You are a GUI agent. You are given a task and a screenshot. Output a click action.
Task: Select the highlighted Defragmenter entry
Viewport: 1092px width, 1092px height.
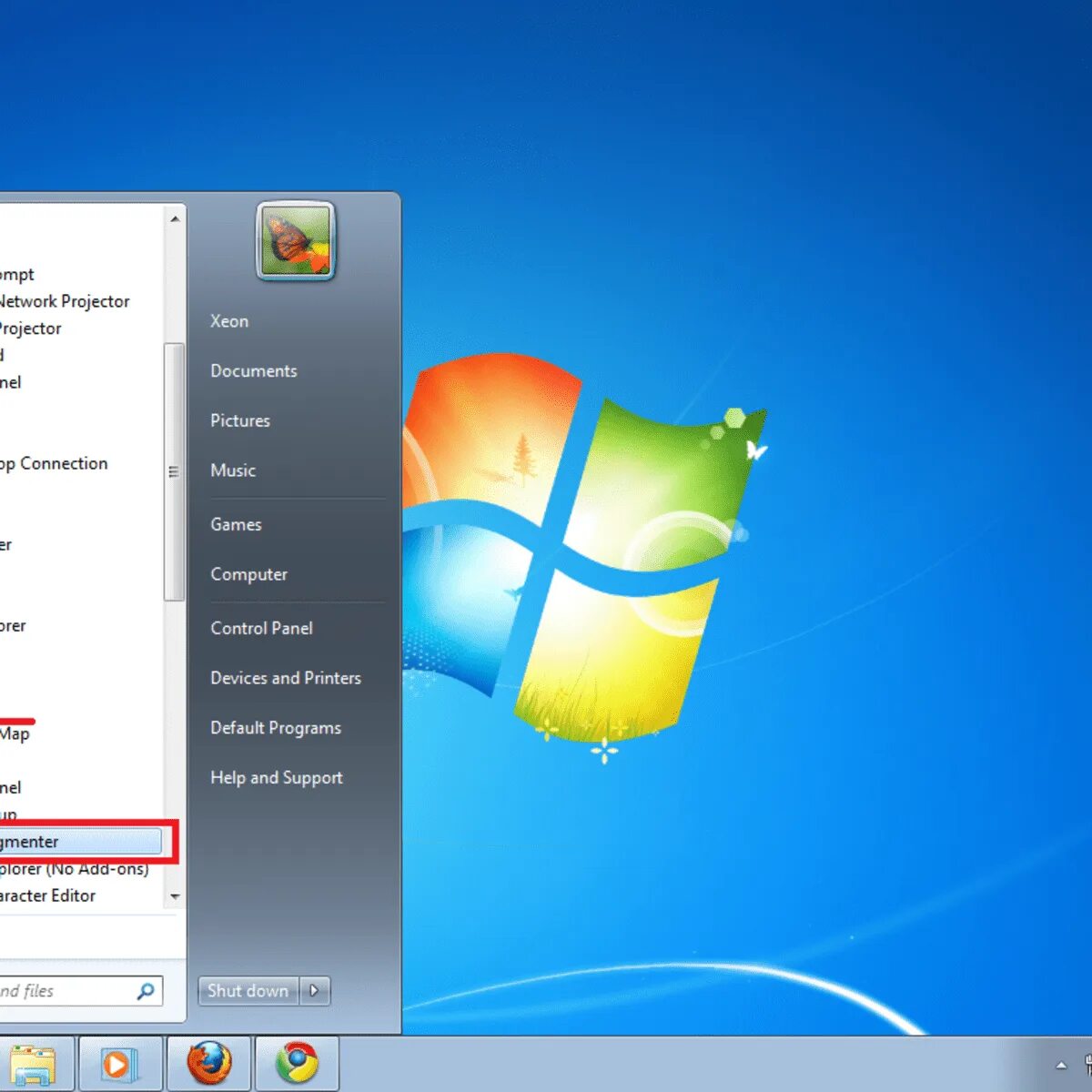point(80,842)
